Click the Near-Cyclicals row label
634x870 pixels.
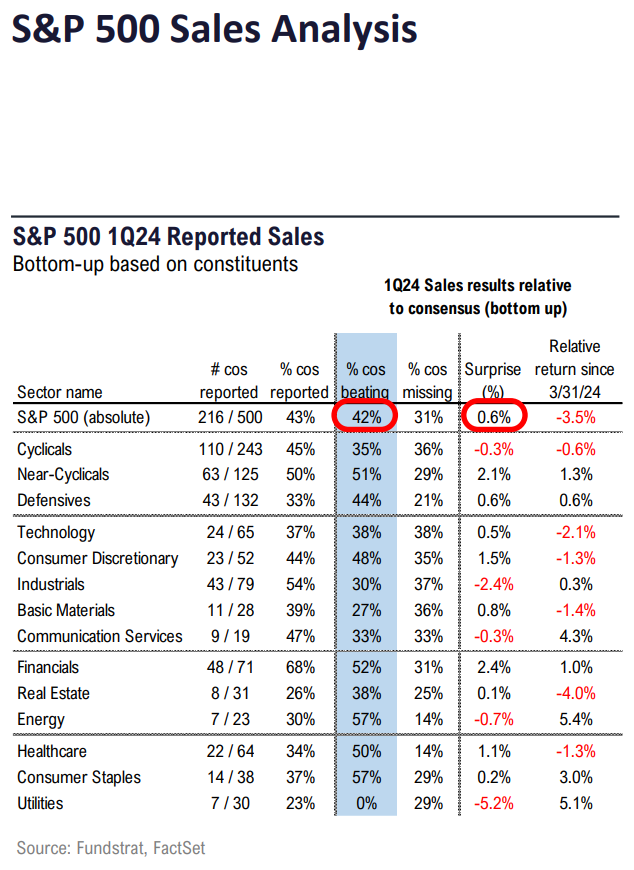(x=63, y=474)
